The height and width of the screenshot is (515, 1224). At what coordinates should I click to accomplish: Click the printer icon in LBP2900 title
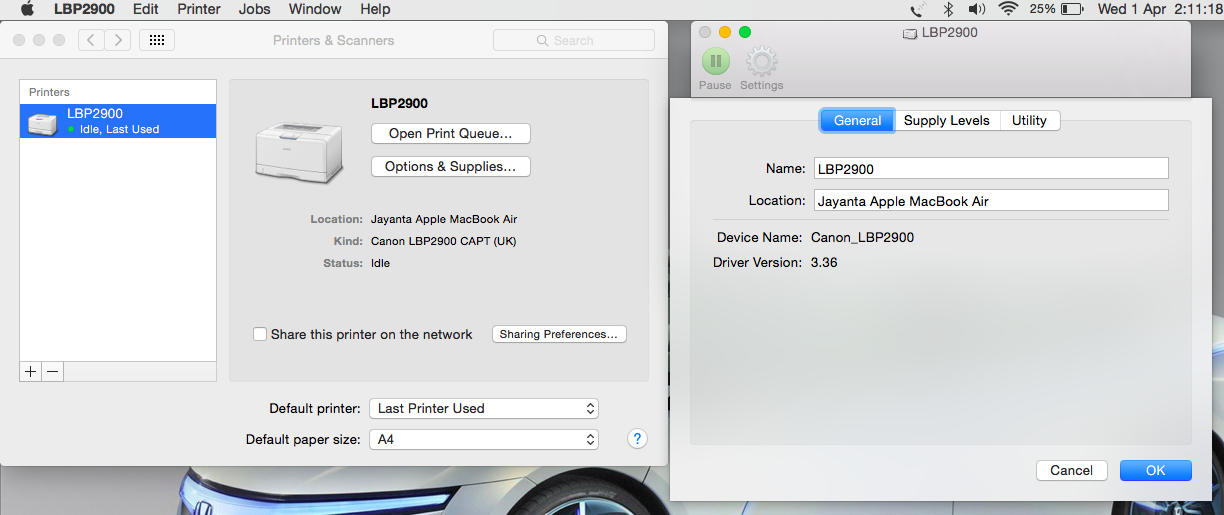click(909, 33)
